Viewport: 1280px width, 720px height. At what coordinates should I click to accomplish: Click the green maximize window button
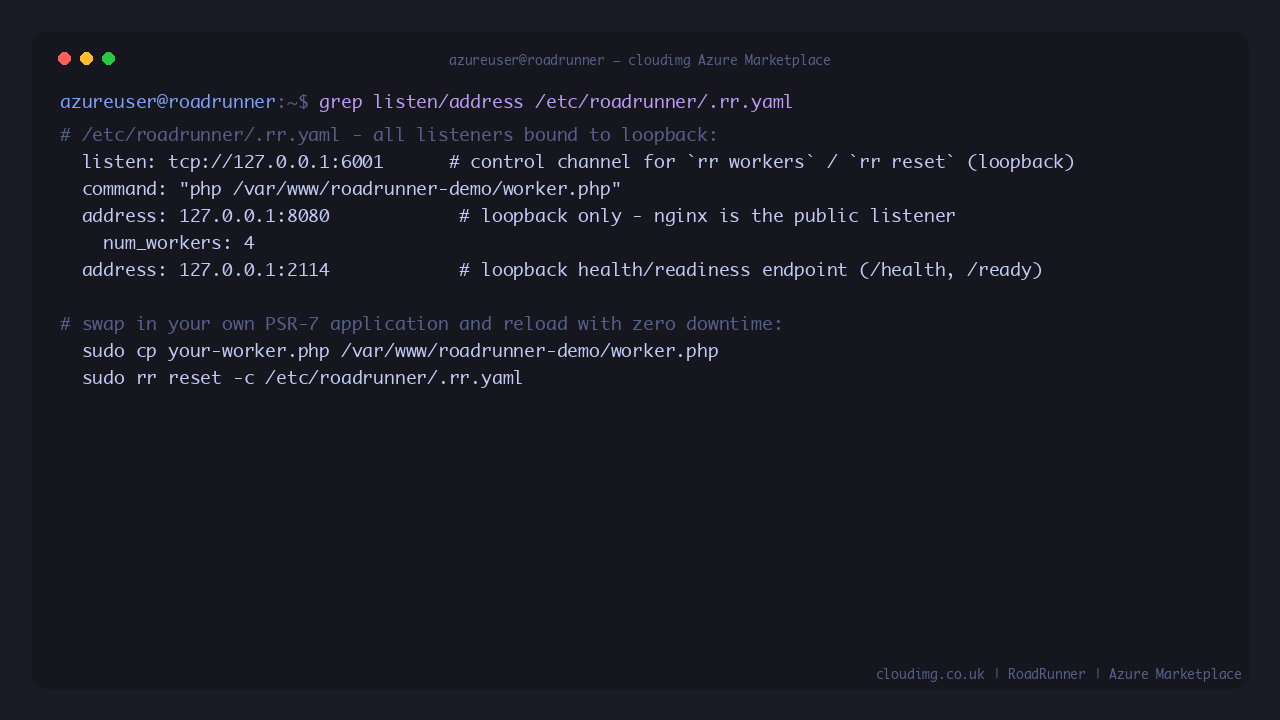coord(109,59)
